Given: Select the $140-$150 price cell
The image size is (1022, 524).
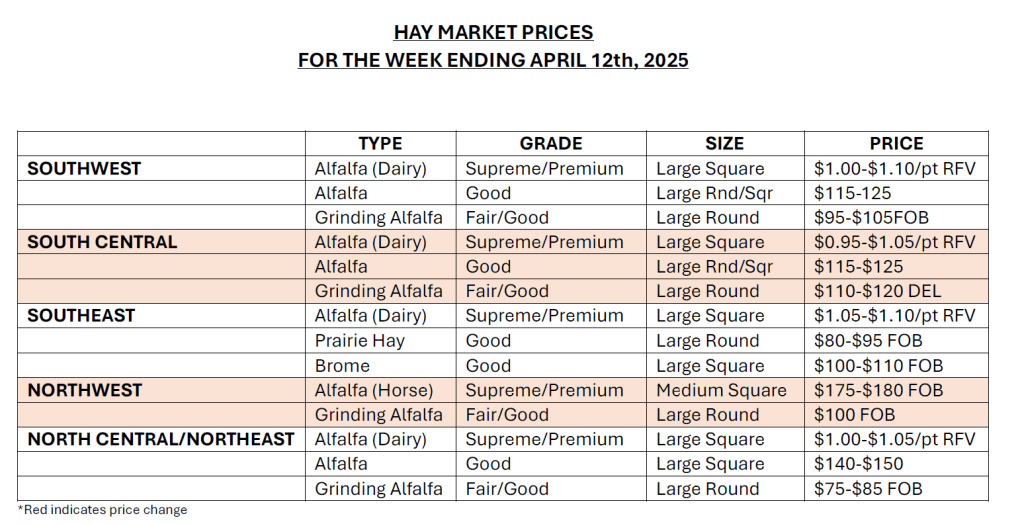Looking at the screenshot, I should 859,464.
